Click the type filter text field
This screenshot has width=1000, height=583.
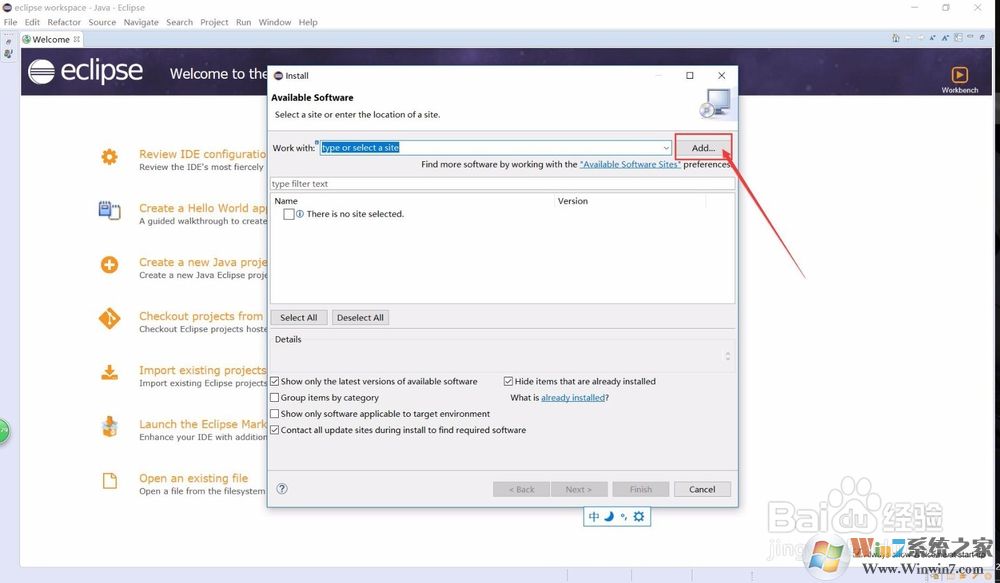pos(503,184)
